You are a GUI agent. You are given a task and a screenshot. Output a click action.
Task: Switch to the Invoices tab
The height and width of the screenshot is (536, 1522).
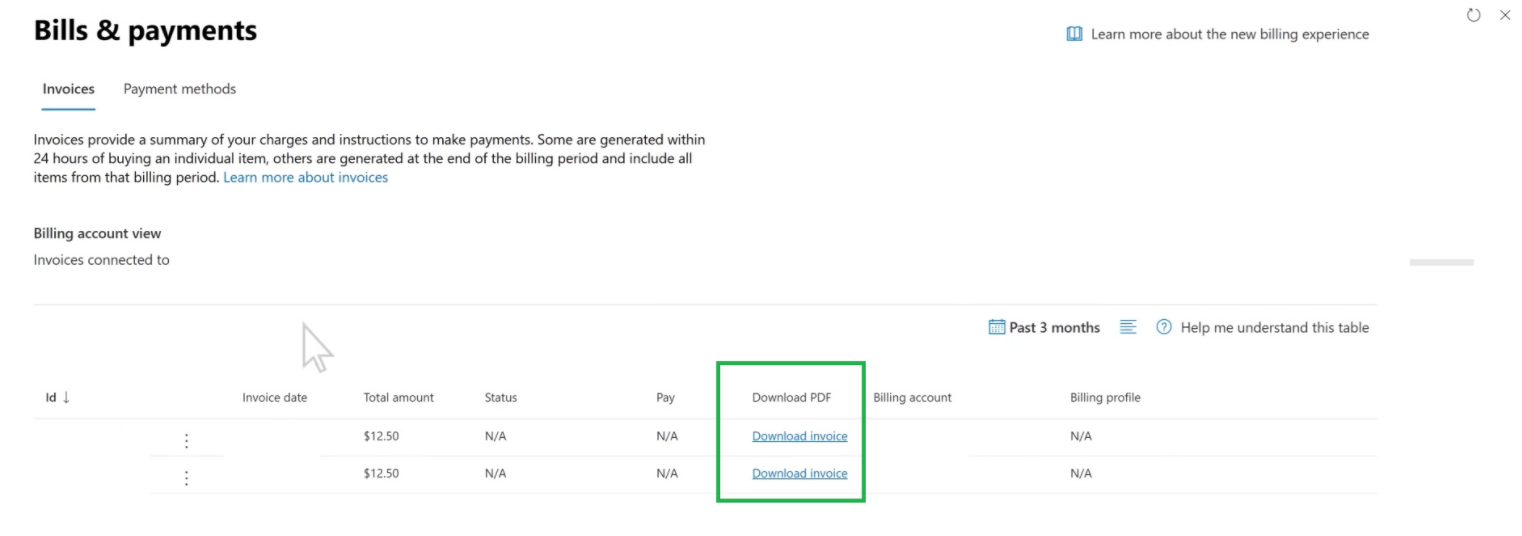pyautogui.click(x=68, y=89)
